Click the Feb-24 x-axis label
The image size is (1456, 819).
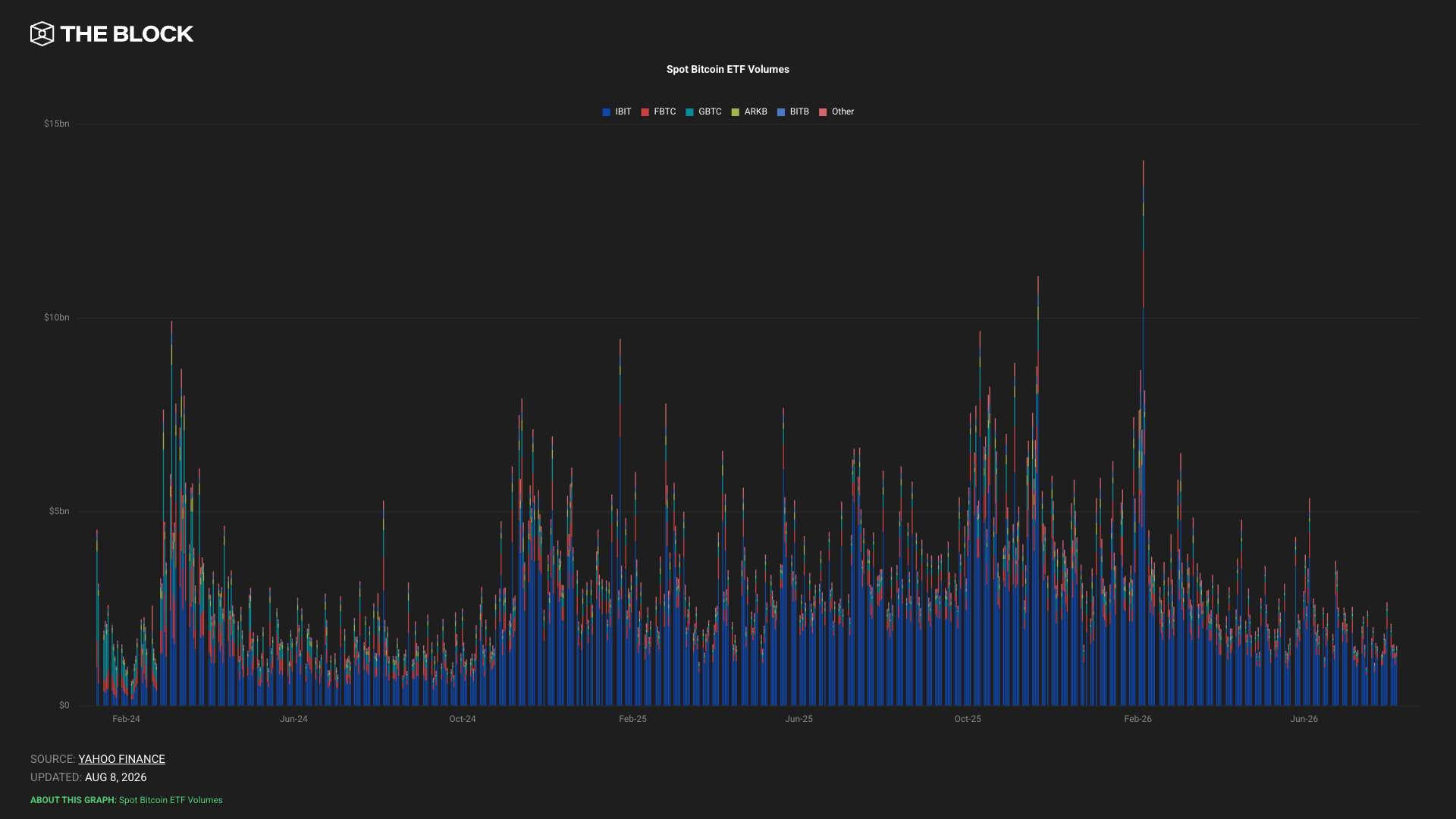pos(126,719)
